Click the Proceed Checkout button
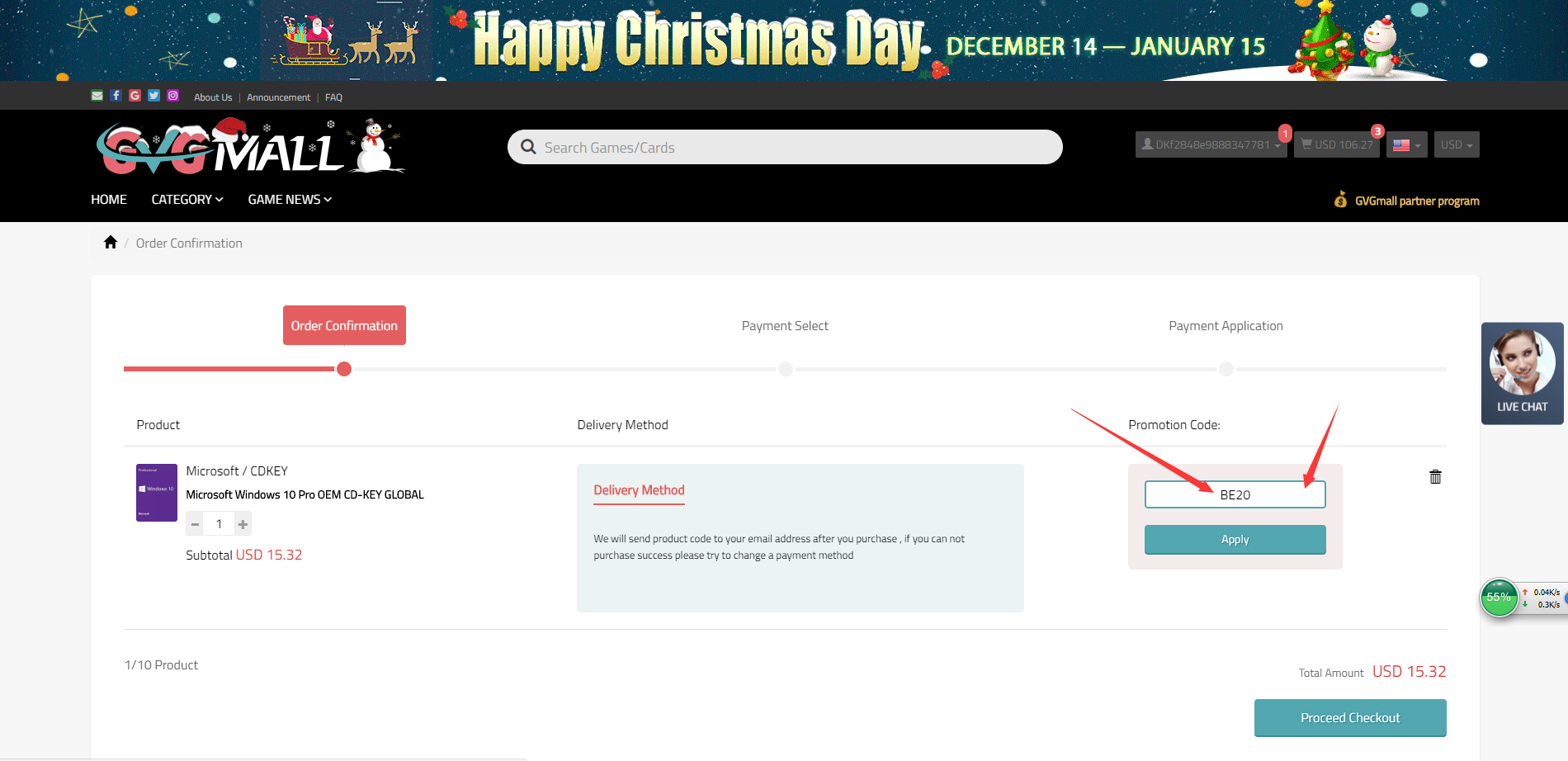Image resolution: width=1568 pixels, height=761 pixels. click(1350, 718)
